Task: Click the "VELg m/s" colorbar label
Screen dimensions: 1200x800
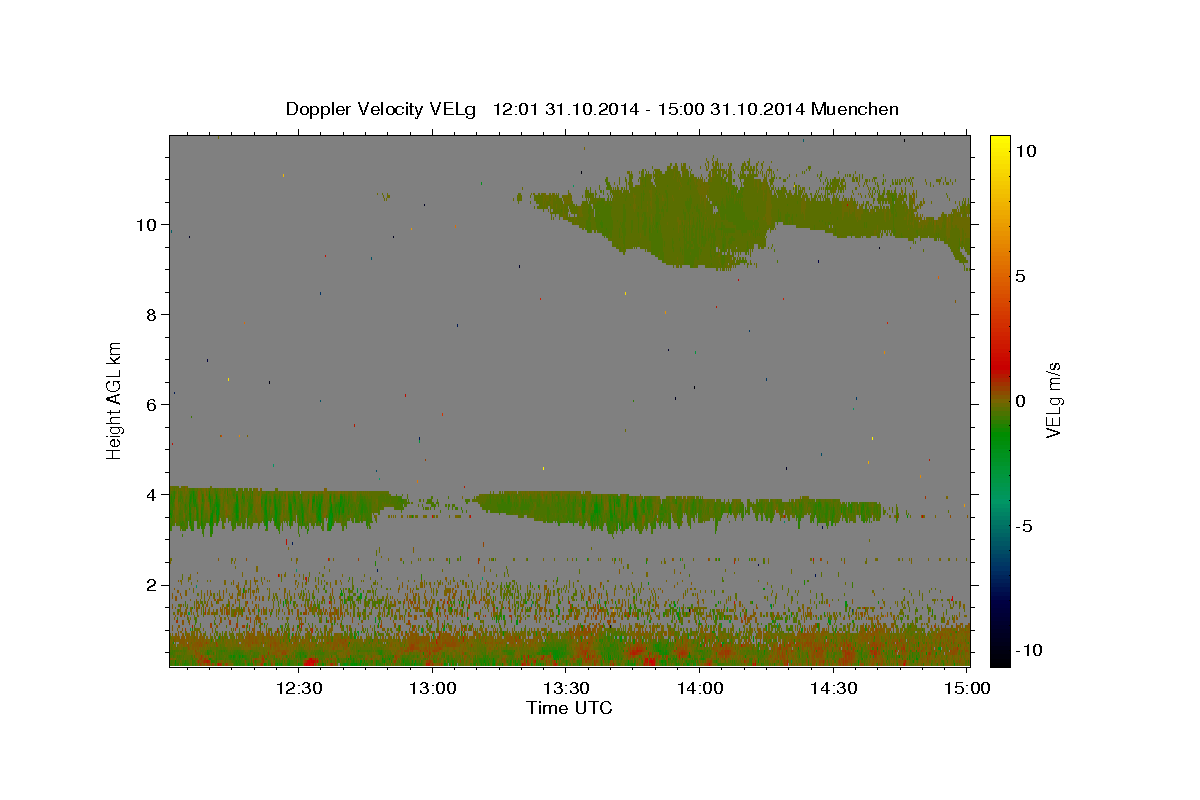Action: pos(1053,400)
